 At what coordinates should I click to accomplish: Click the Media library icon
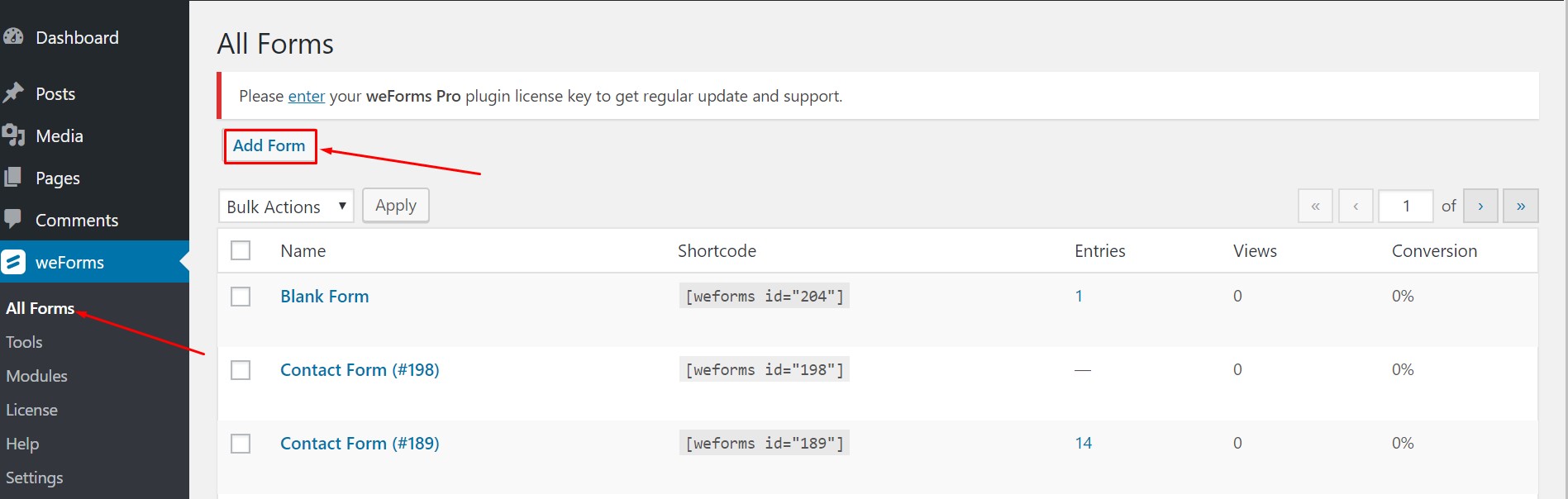(13, 135)
